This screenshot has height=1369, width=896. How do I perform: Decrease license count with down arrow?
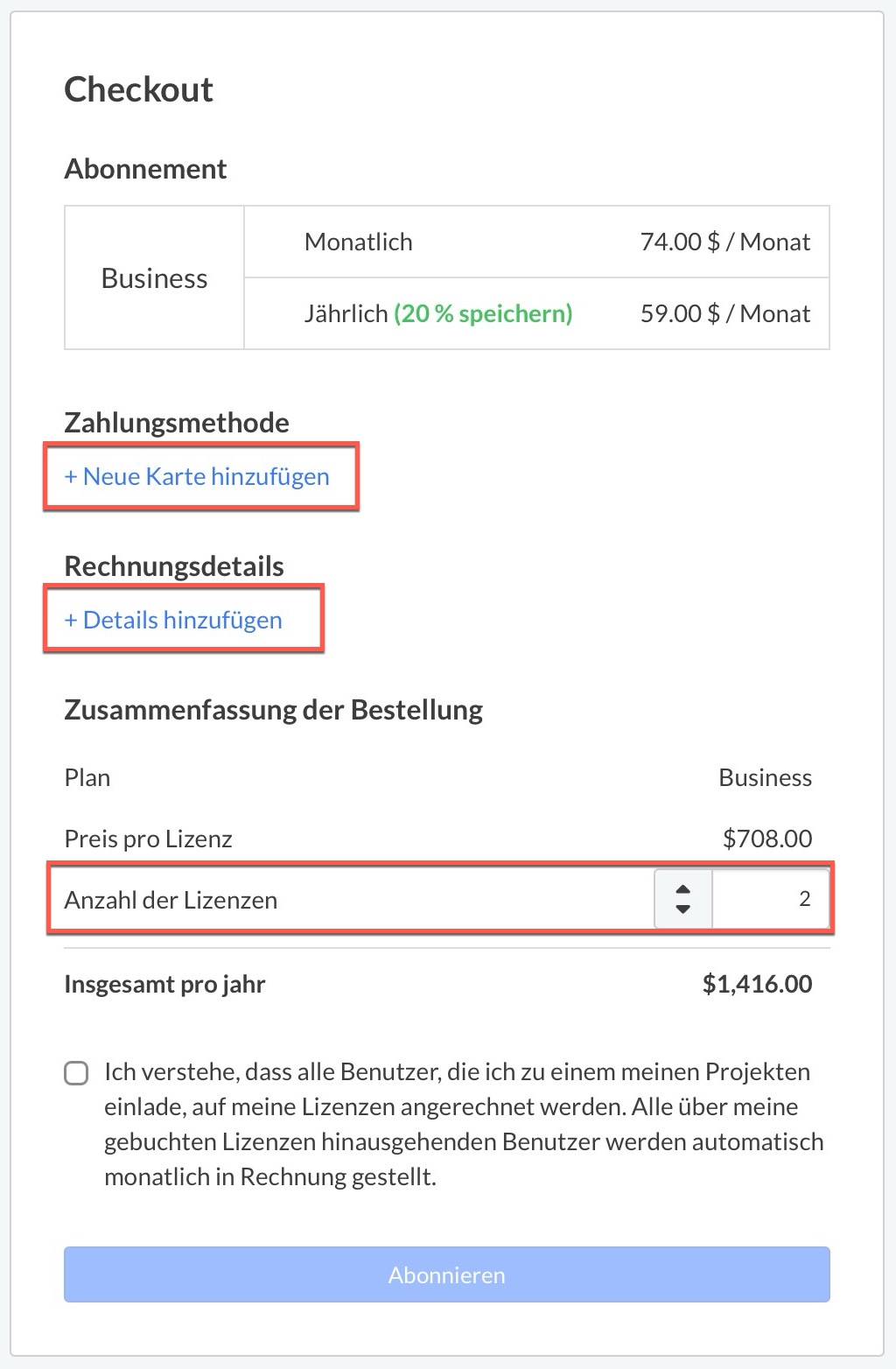[683, 909]
